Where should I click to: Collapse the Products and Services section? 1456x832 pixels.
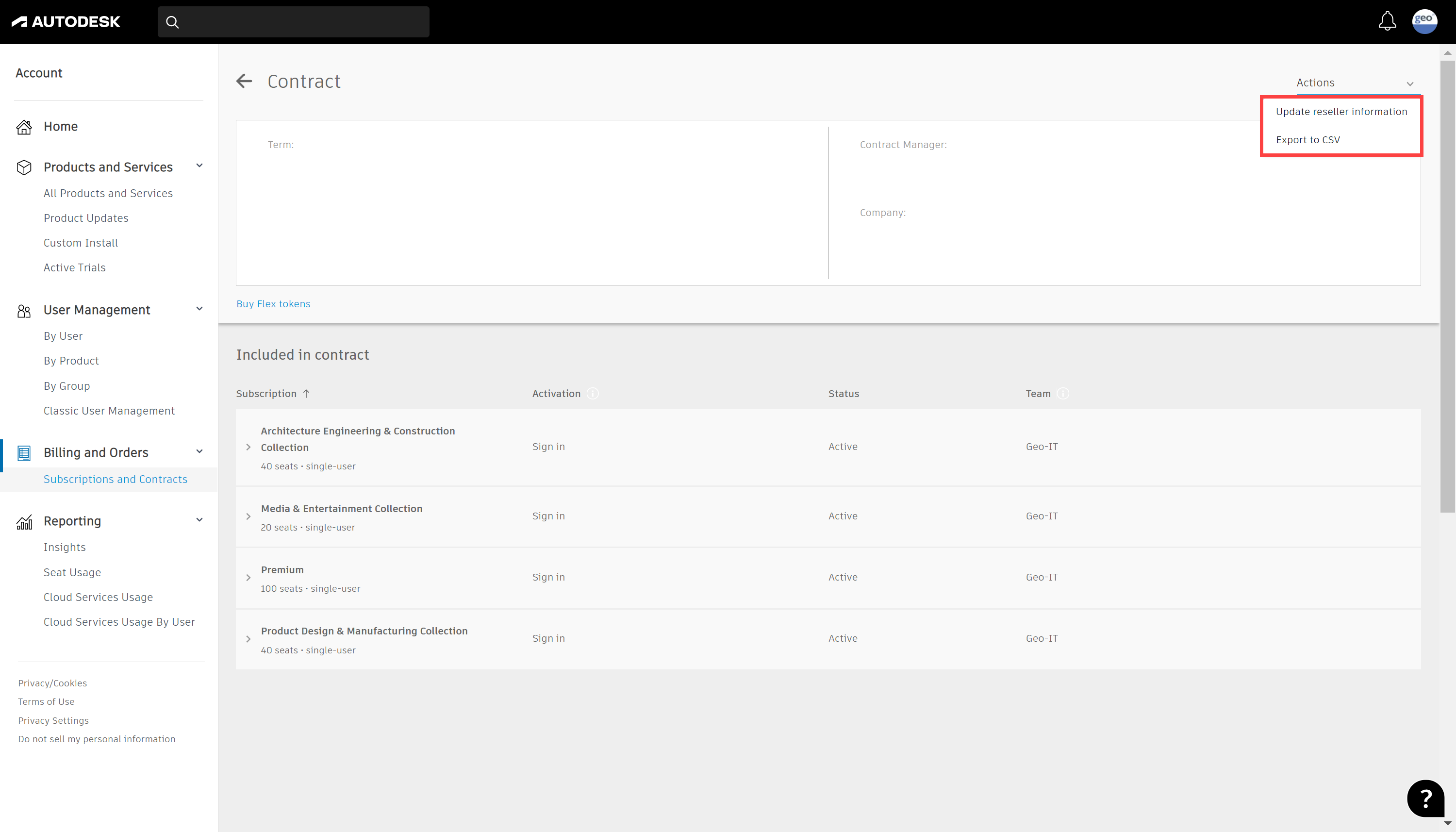[x=199, y=166]
